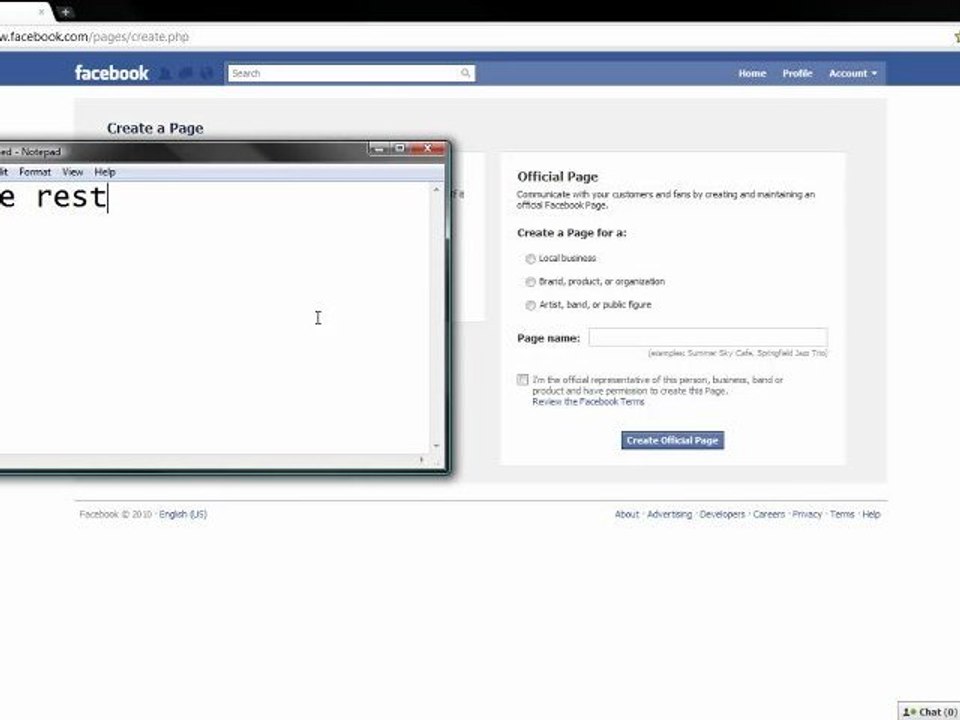Click Notepad scroll down arrow
960x720 pixels.
click(x=436, y=446)
